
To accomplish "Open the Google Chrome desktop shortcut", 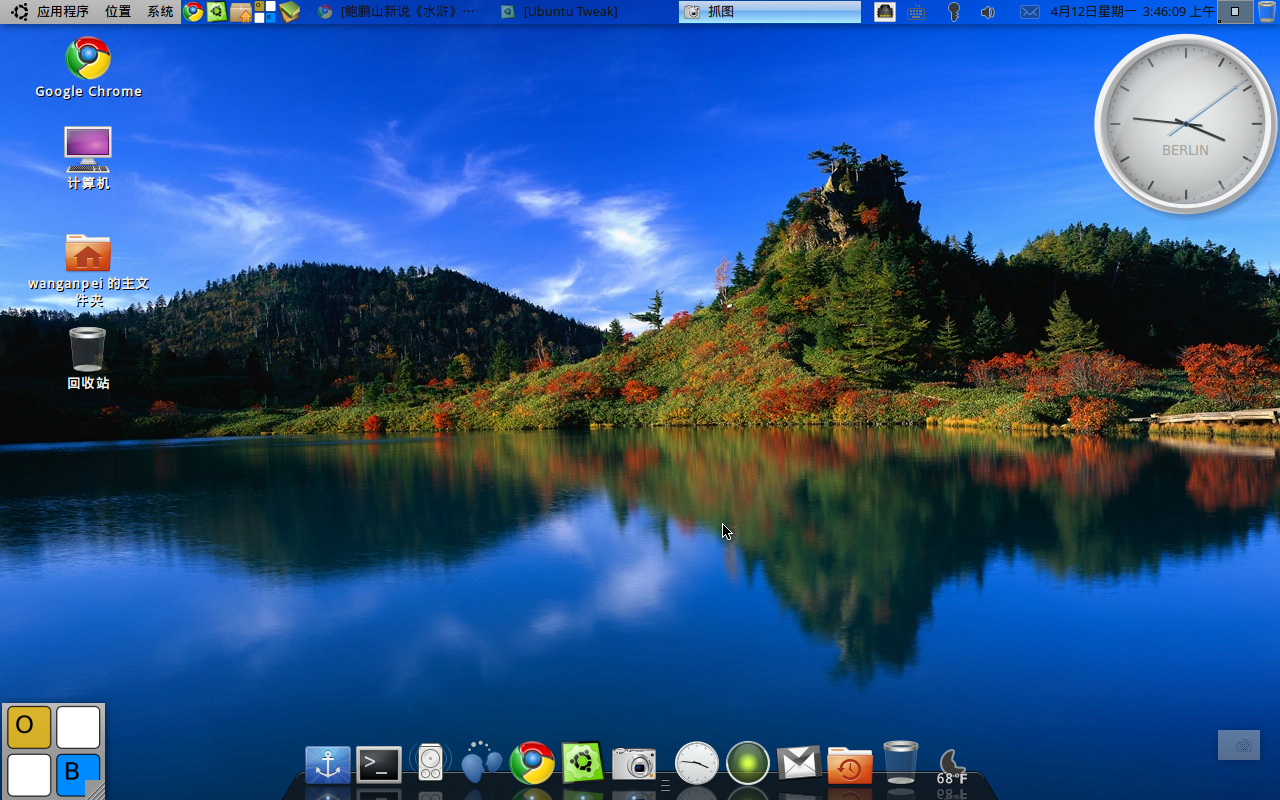I will (88, 68).
